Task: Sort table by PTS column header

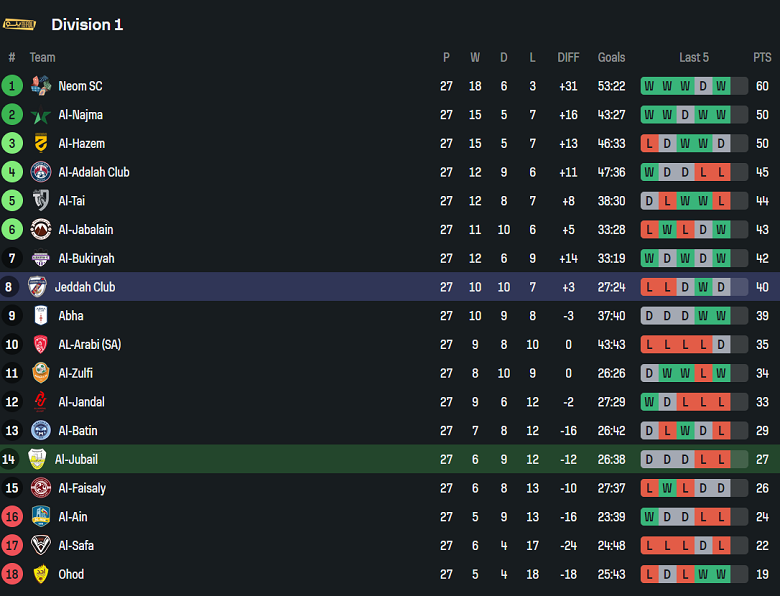Action: pyautogui.click(x=762, y=58)
